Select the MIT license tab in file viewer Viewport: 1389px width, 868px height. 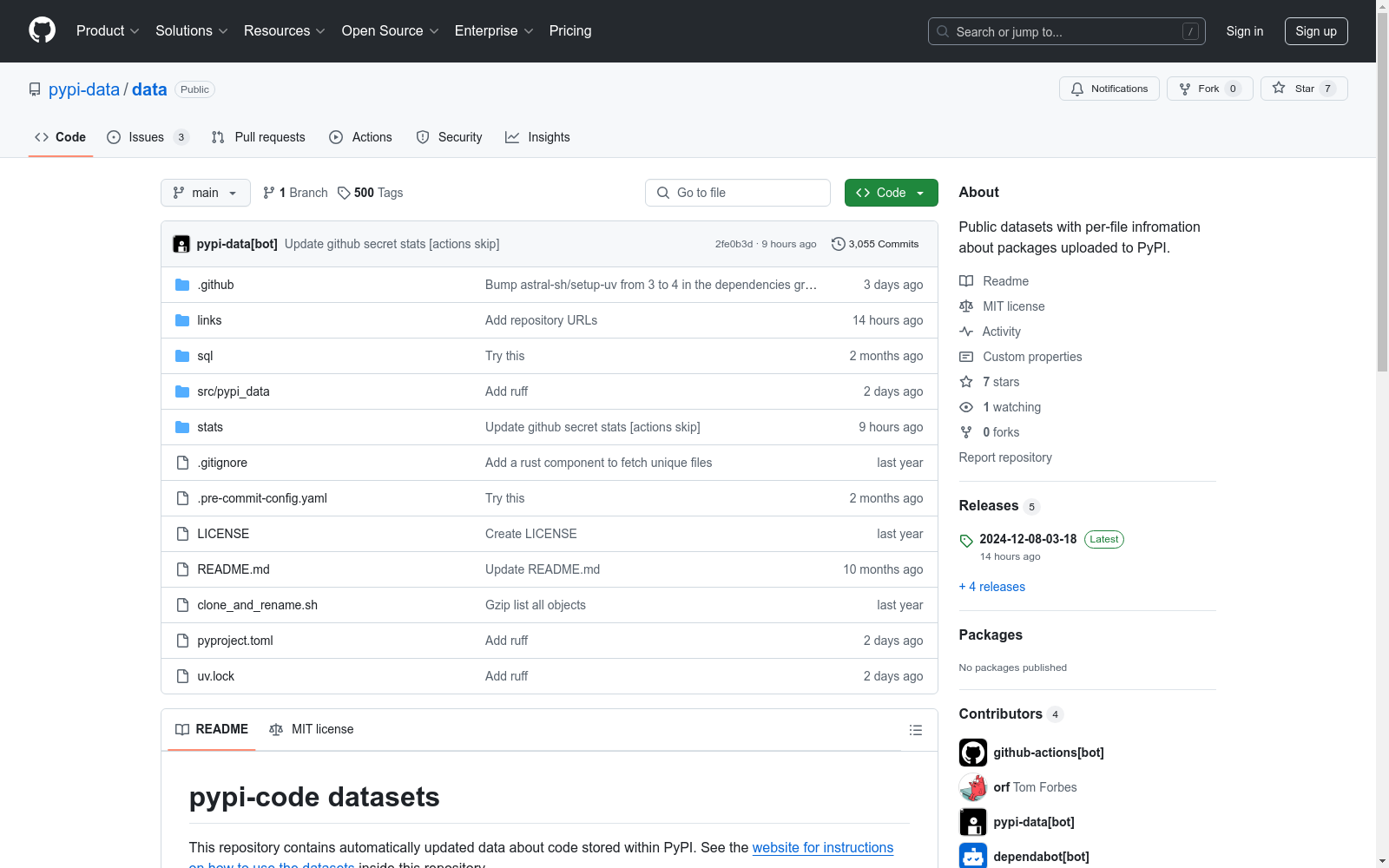312,729
